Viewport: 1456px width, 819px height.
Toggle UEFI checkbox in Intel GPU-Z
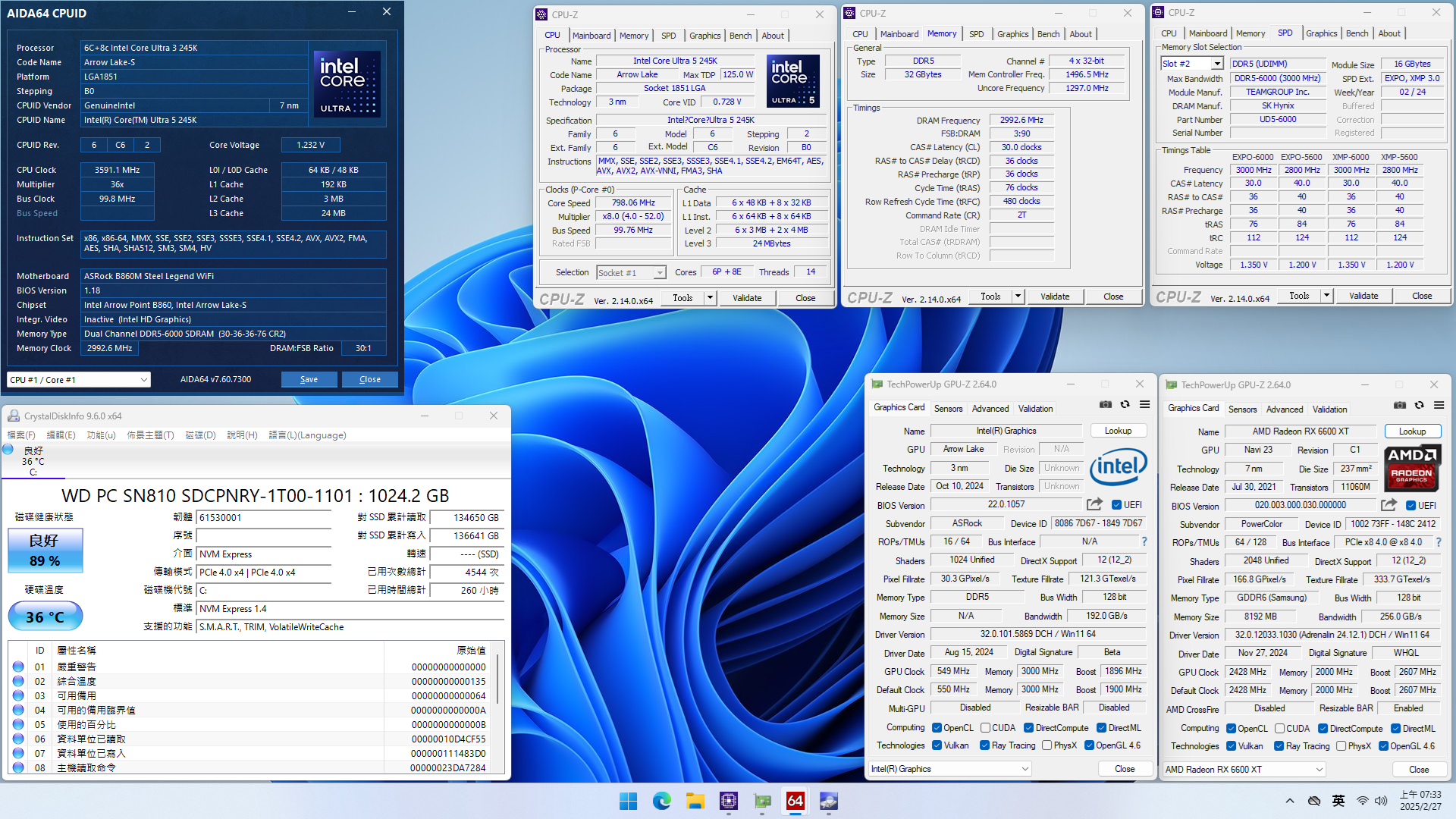click(1116, 505)
